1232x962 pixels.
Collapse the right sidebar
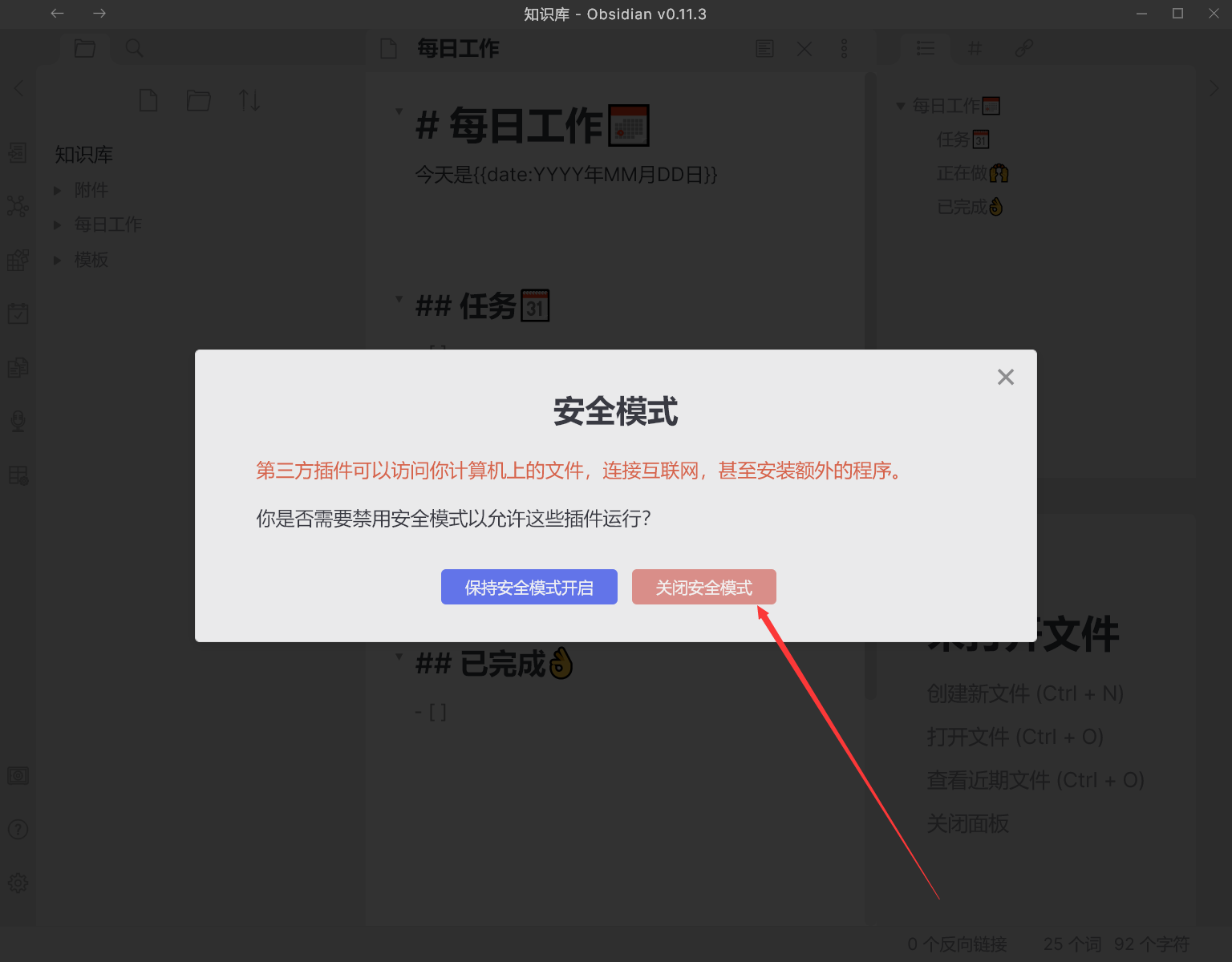coord(1214,88)
